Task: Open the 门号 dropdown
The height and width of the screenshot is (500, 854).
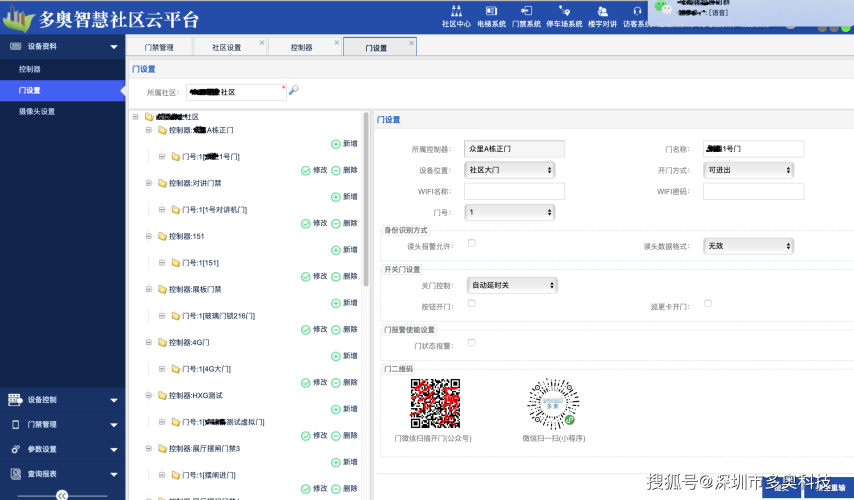Action: pos(510,212)
